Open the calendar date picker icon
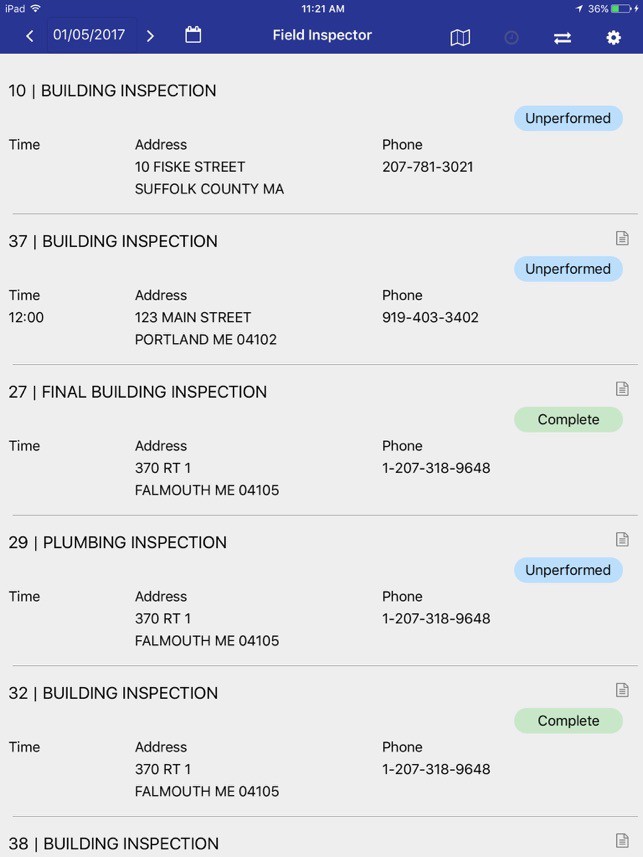643x857 pixels. (x=193, y=35)
